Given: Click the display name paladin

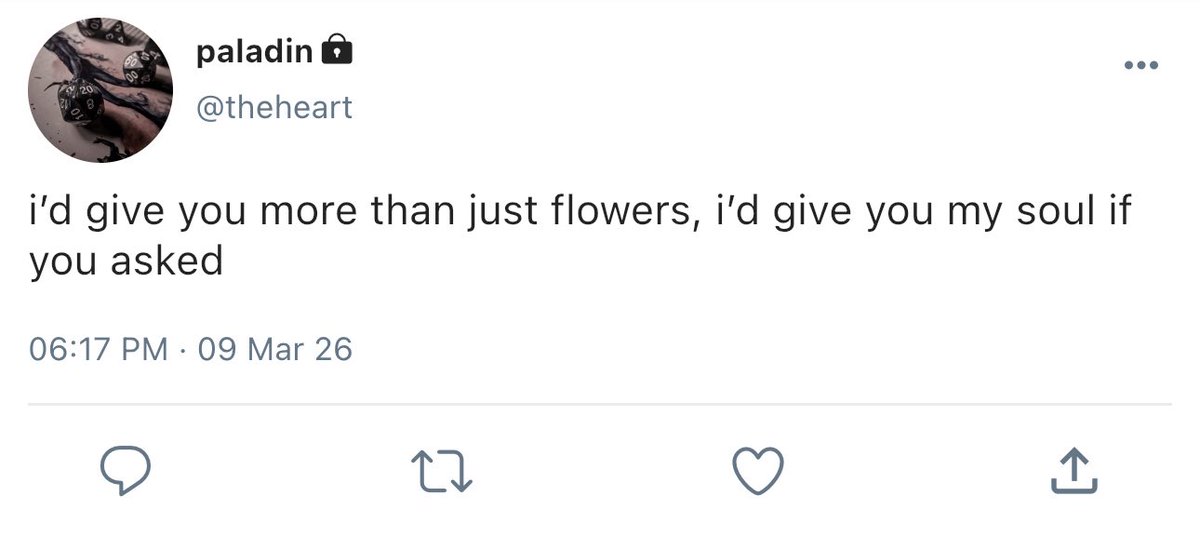Looking at the screenshot, I should click(254, 50).
